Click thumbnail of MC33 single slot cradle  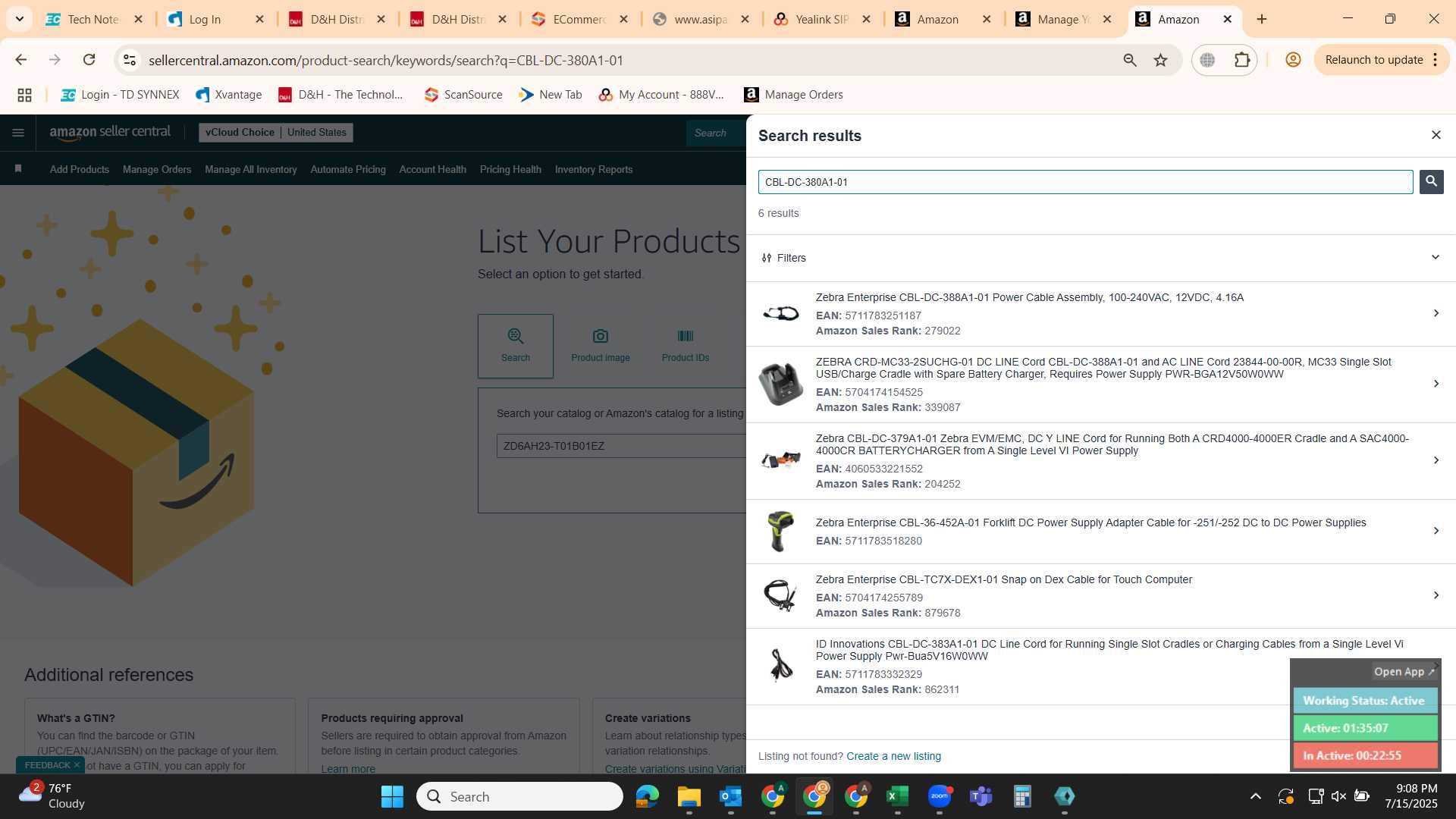pos(780,384)
